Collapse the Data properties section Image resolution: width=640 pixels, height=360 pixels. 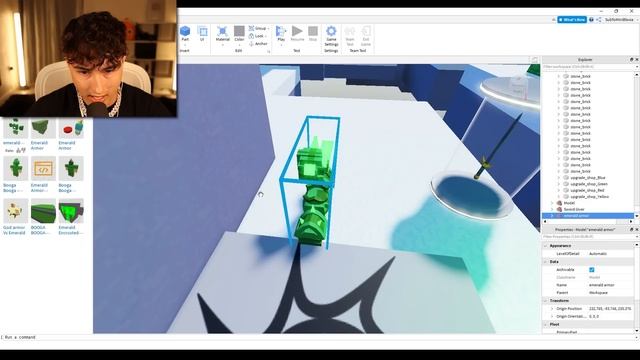(x=545, y=262)
